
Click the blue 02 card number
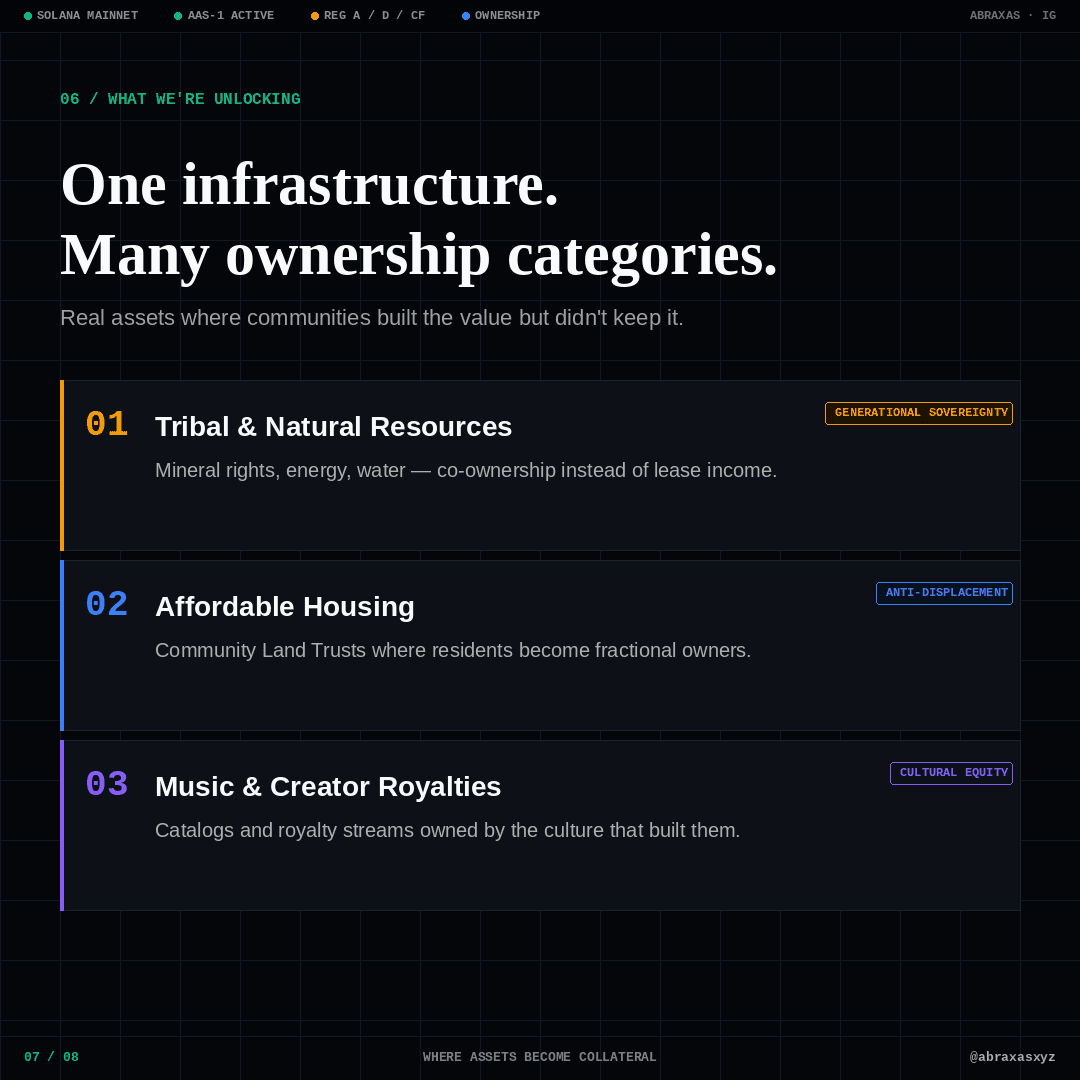click(x=107, y=604)
